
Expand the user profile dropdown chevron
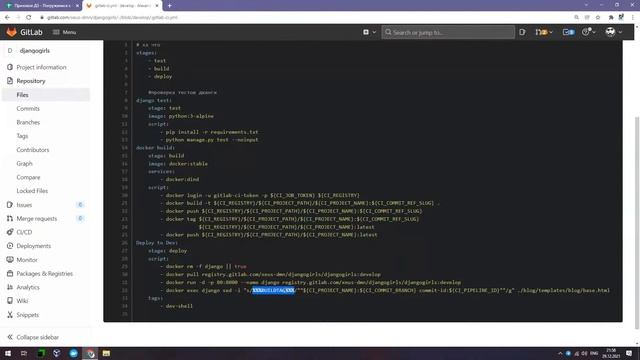tap(620, 32)
